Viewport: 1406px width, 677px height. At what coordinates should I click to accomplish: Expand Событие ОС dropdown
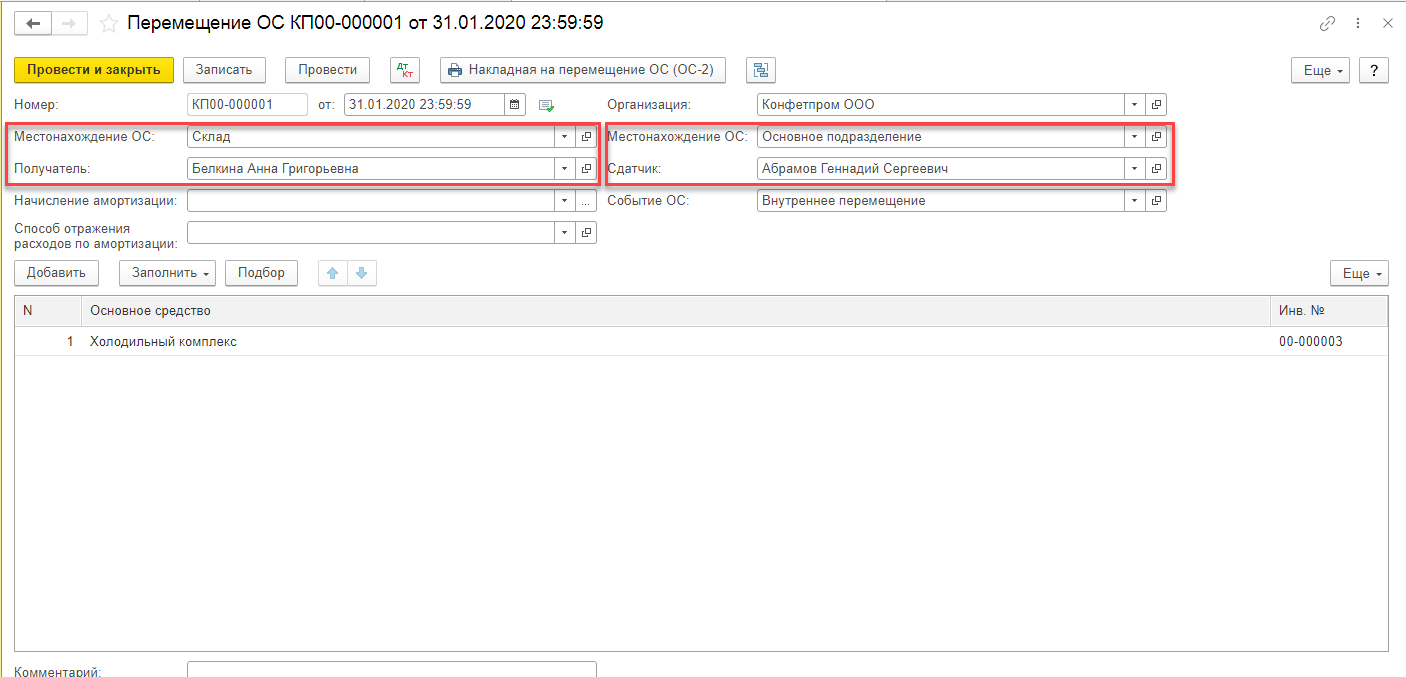click(1135, 201)
